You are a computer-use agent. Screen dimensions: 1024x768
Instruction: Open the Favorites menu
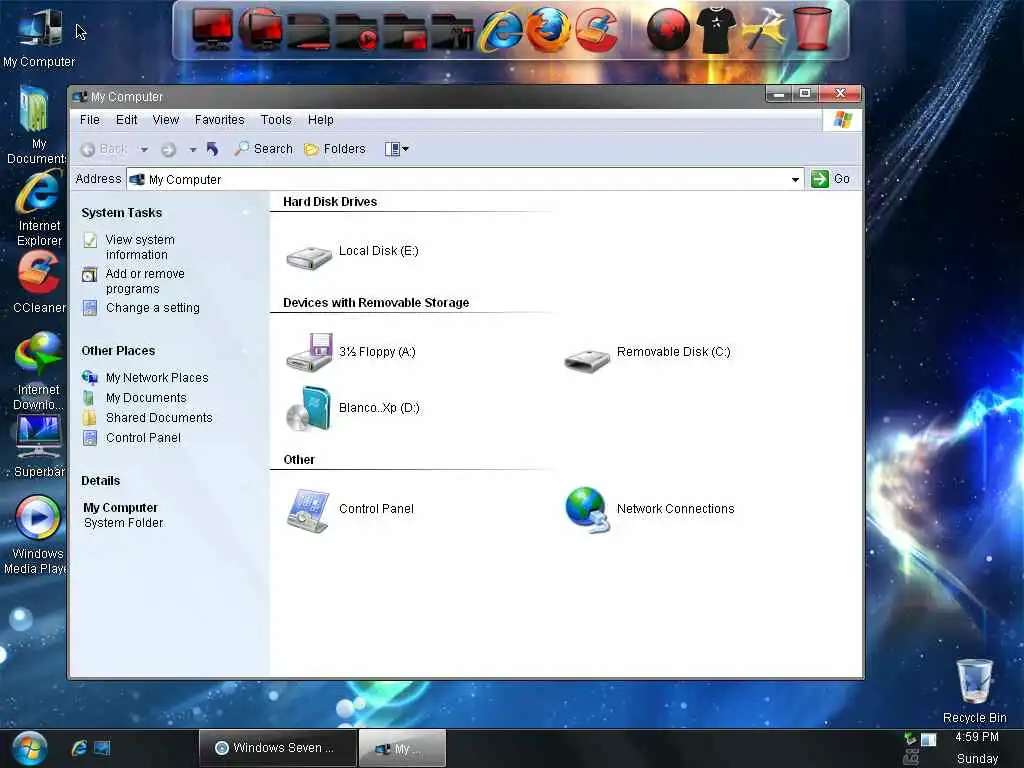[x=219, y=120]
